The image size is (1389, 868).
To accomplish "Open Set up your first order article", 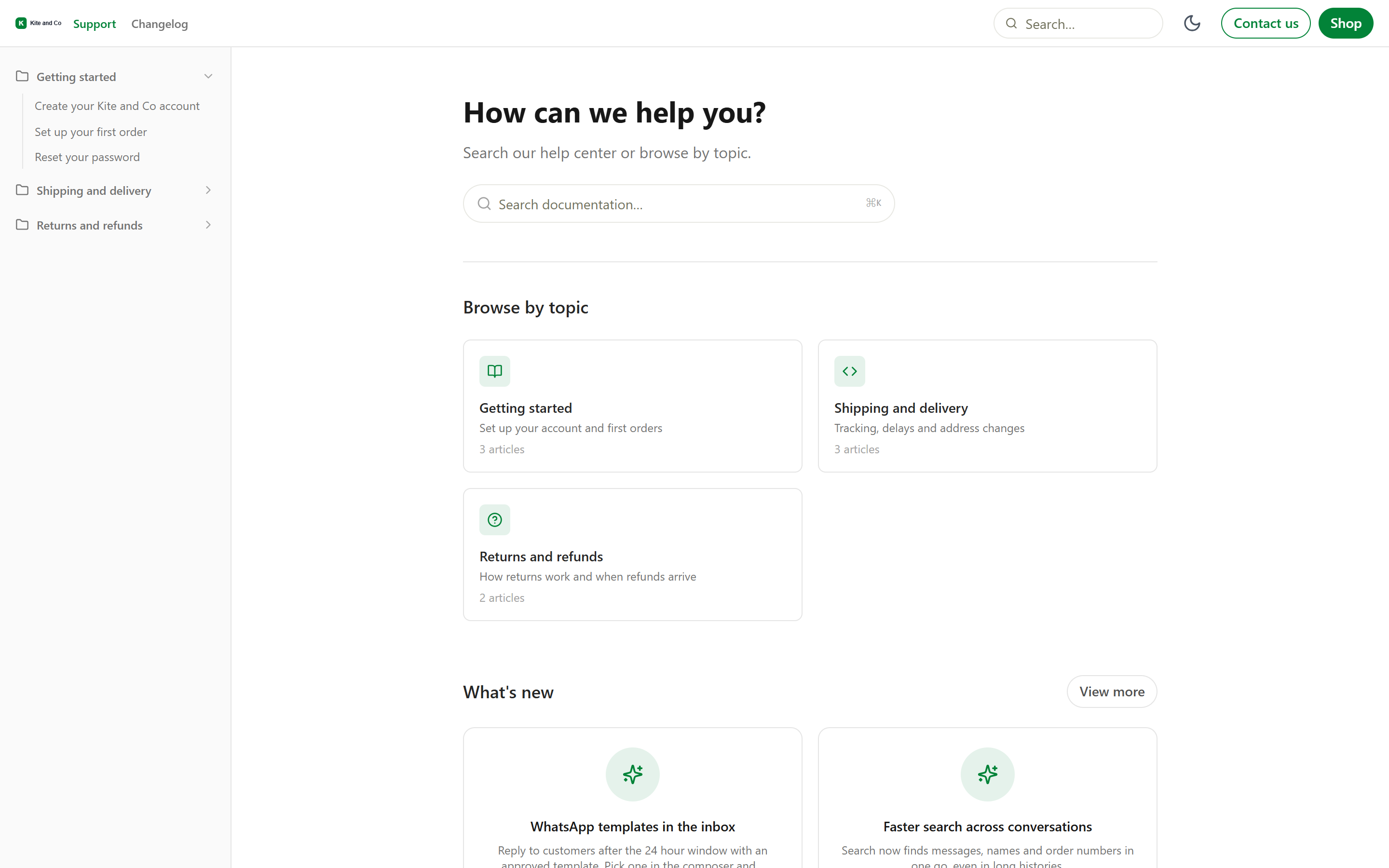I will pyautogui.click(x=91, y=132).
